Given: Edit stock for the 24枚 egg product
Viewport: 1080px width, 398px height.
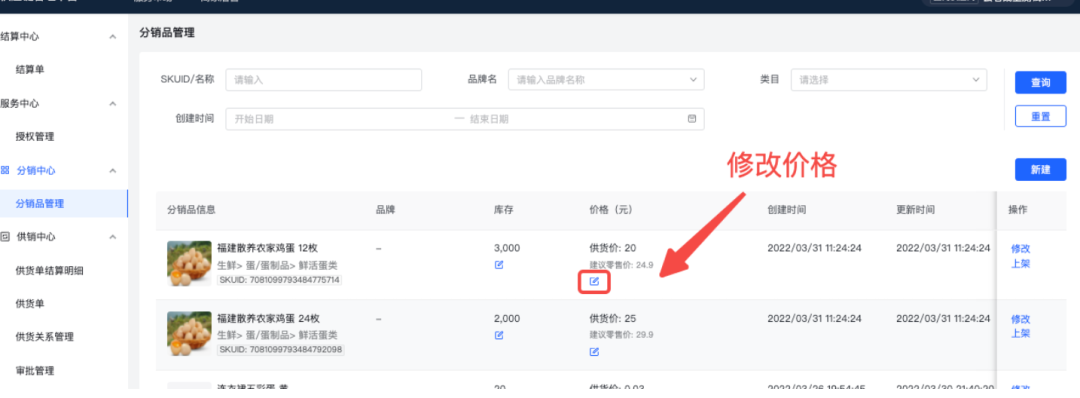Looking at the screenshot, I should (499, 335).
